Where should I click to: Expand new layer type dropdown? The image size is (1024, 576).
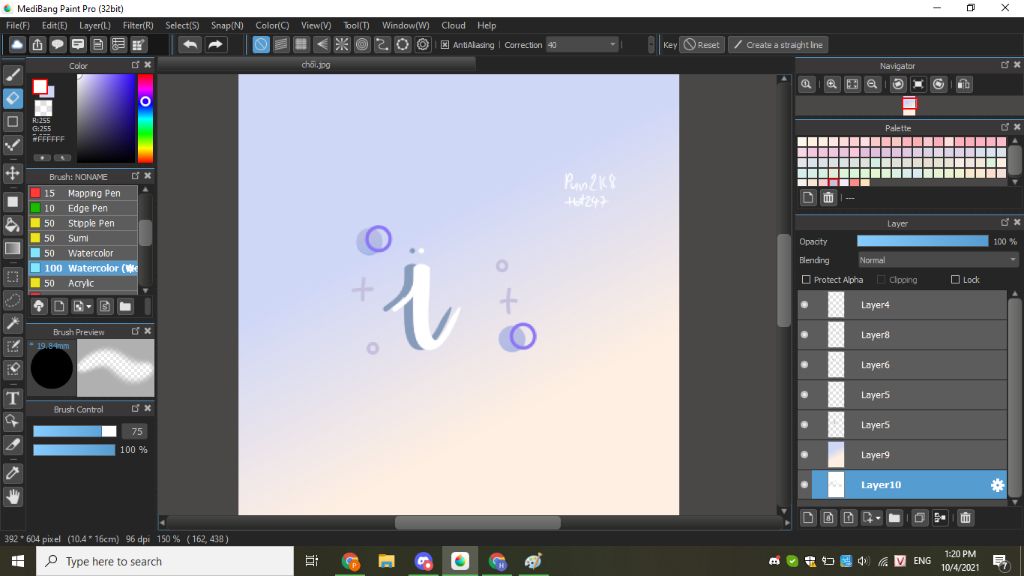(878, 518)
